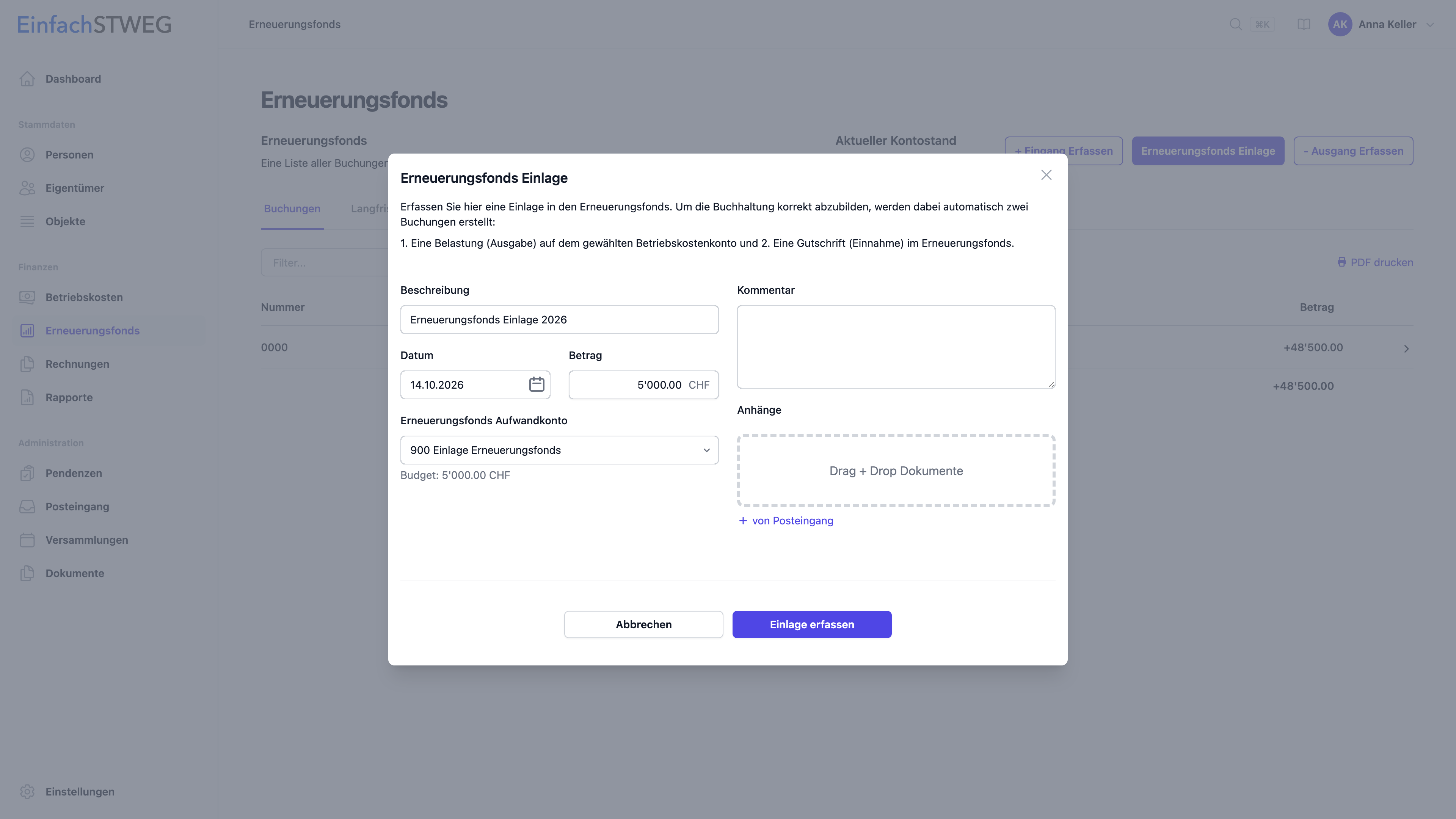Add attachment via von Posteingang link

click(x=786, y=521)
